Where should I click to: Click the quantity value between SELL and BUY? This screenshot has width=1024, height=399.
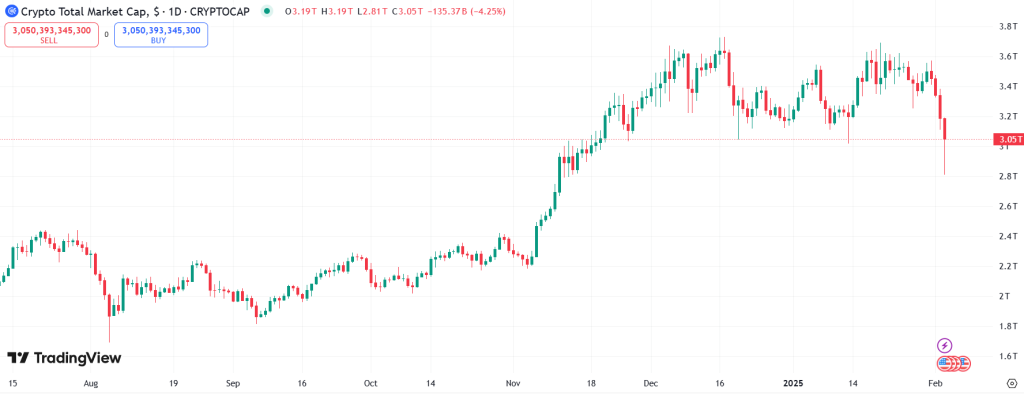tap(106, 35)
